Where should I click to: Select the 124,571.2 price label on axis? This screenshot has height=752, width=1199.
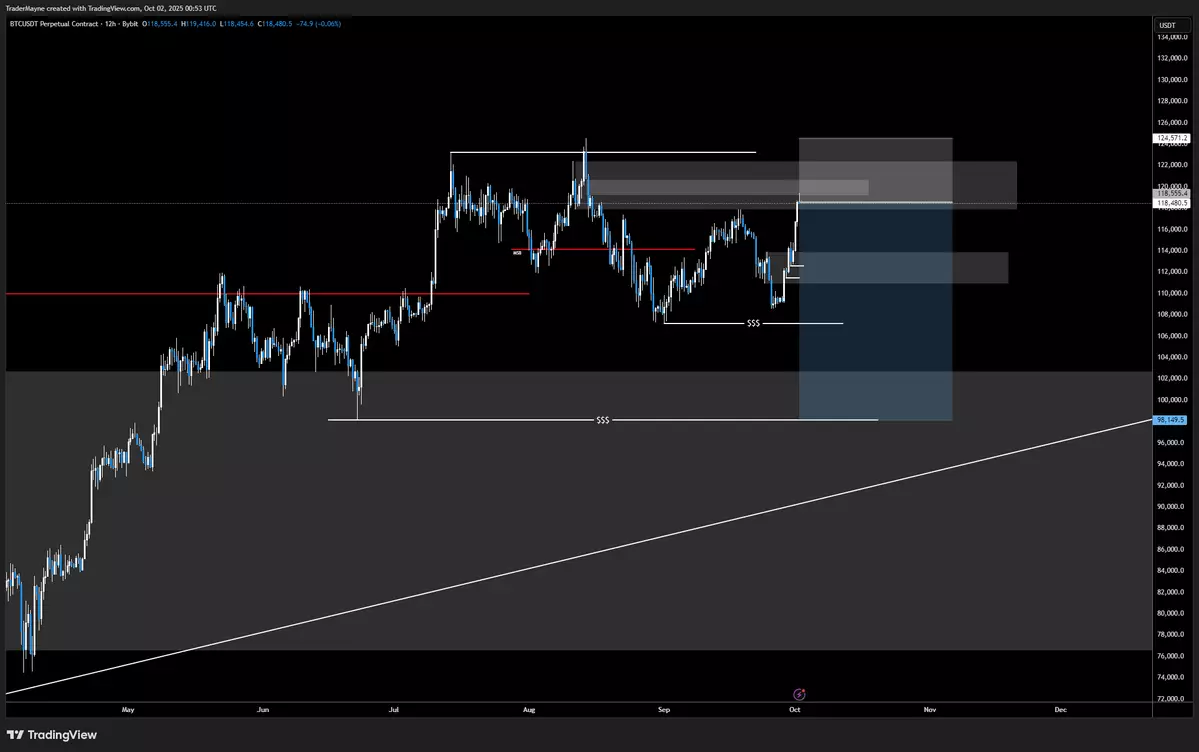[1171, 138]
